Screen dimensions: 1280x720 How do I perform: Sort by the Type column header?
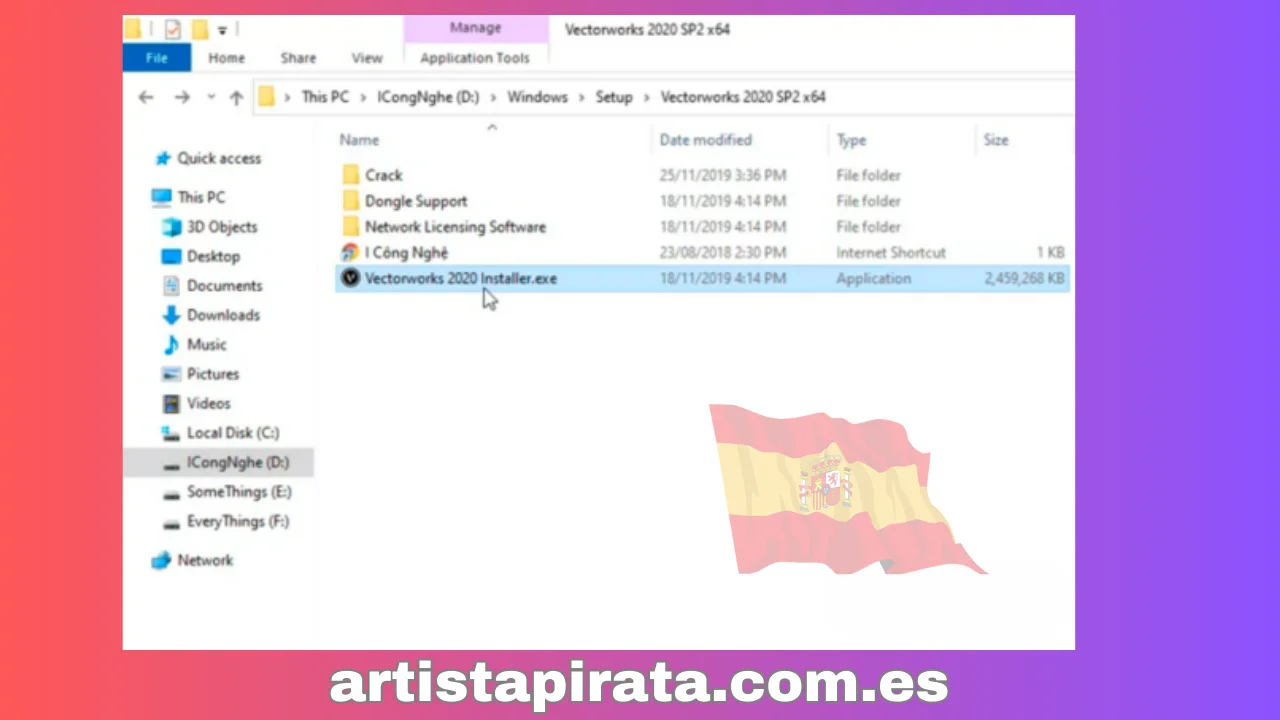pos(851,140)
